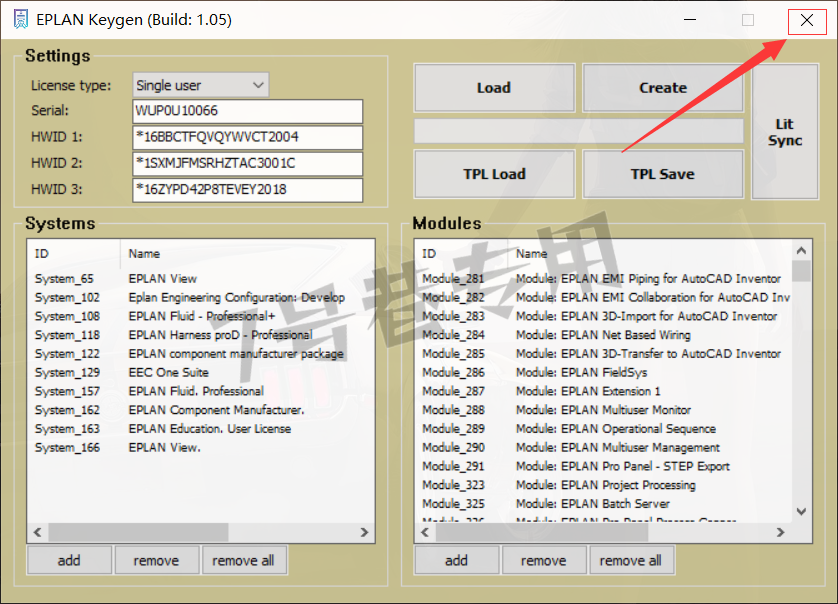The image size is (838, 604).
Task: Select the EPLAN Pro Panel - STEP Export row
Action: coord(604,466)
